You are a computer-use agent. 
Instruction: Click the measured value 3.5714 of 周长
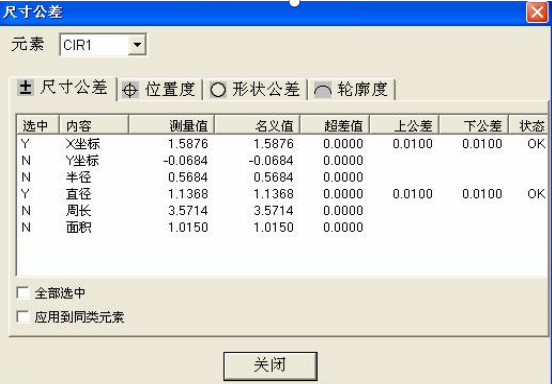[x=188, y=211]
